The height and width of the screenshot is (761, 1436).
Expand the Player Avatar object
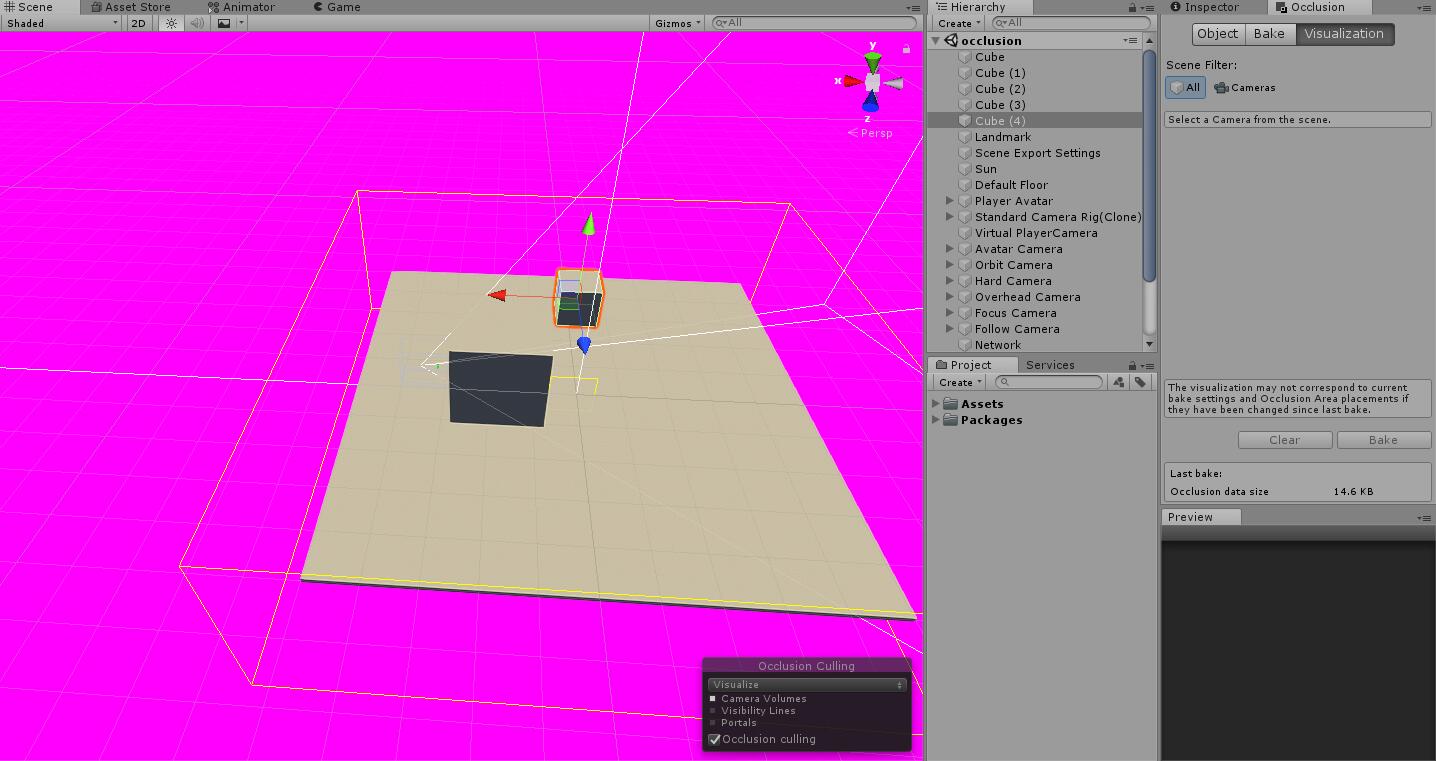[950, 201]
